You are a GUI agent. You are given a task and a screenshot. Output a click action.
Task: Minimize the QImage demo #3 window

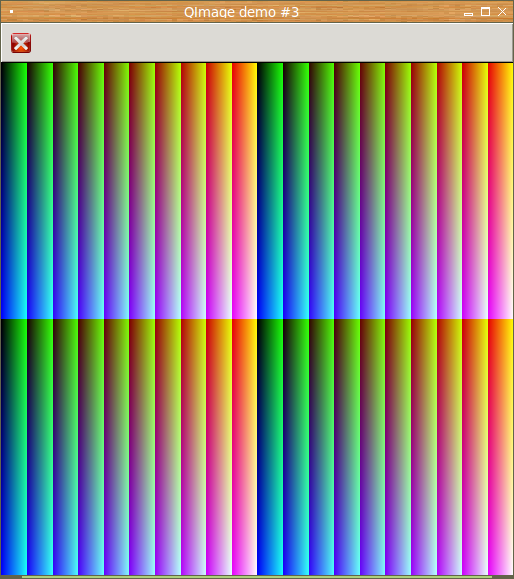[468, 14]
